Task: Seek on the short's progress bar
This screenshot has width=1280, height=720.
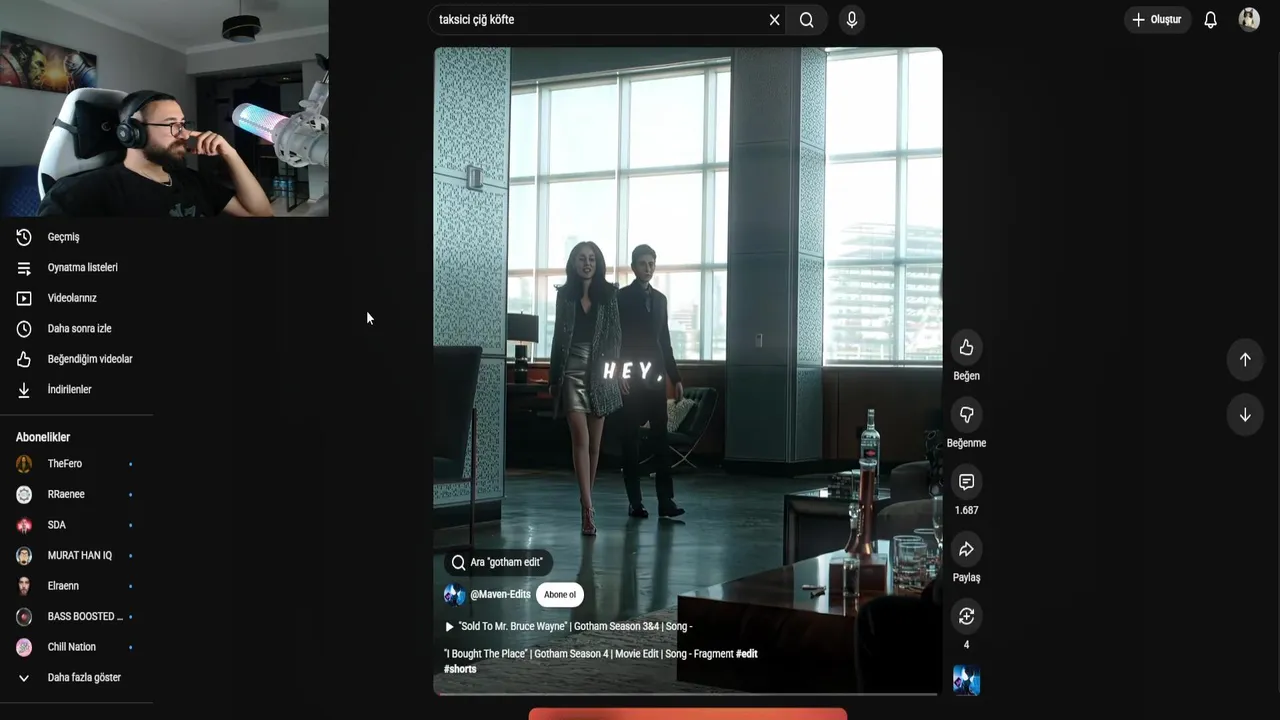Action: point(688,693)
